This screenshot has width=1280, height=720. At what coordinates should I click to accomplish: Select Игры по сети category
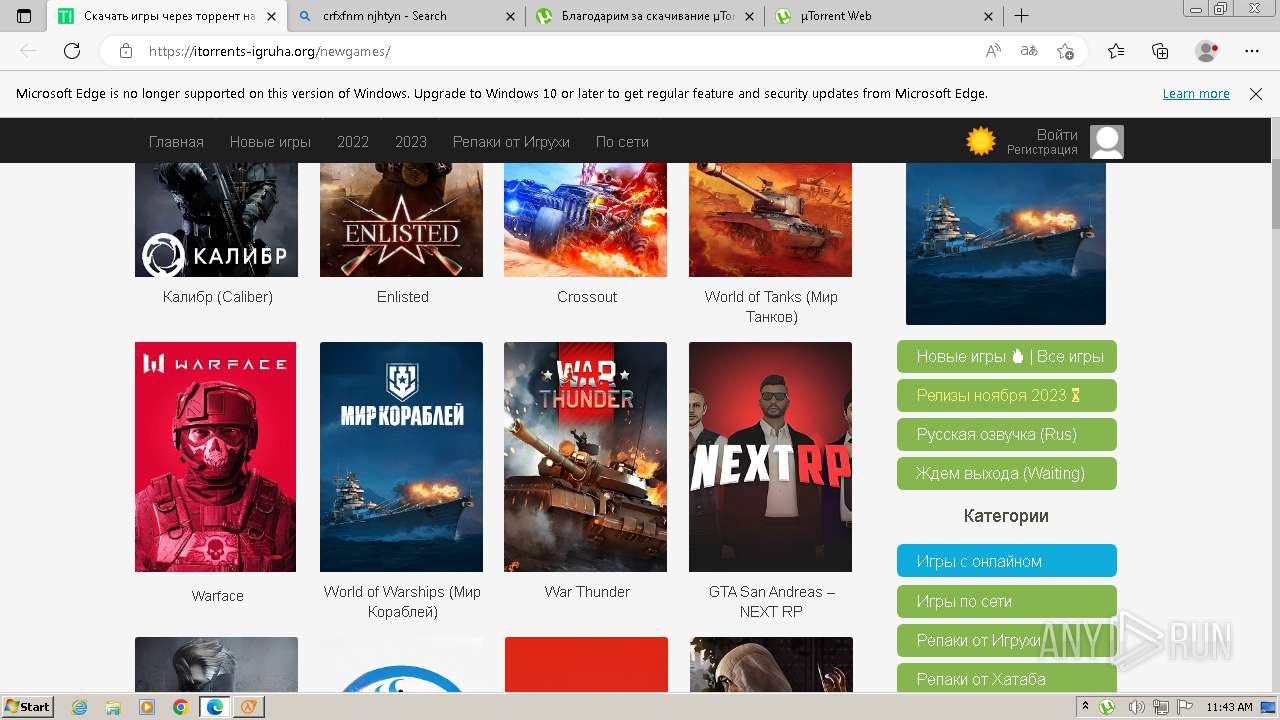(x=1007, y=601)
